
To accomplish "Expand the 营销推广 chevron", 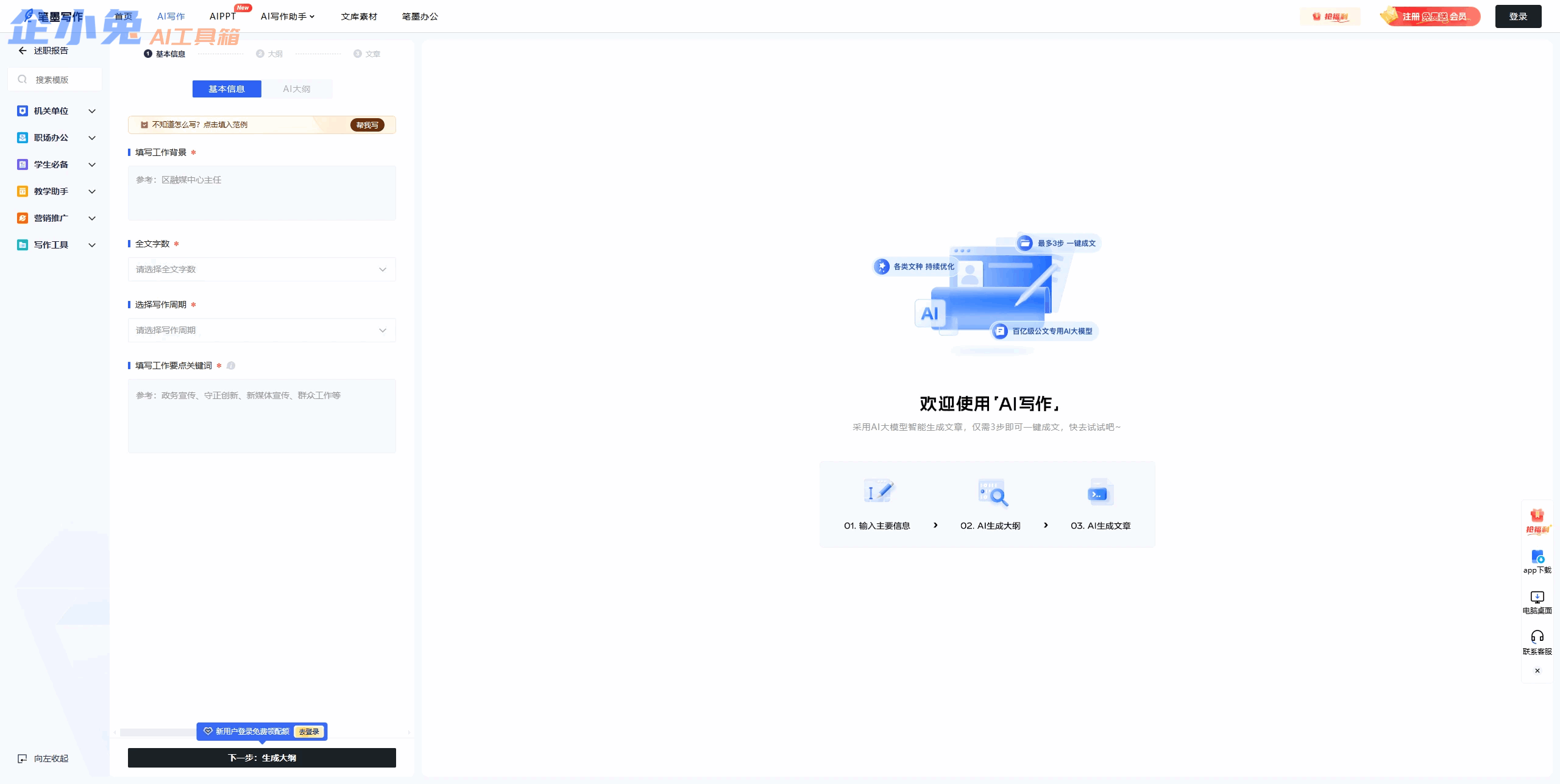I will (92, 218).
